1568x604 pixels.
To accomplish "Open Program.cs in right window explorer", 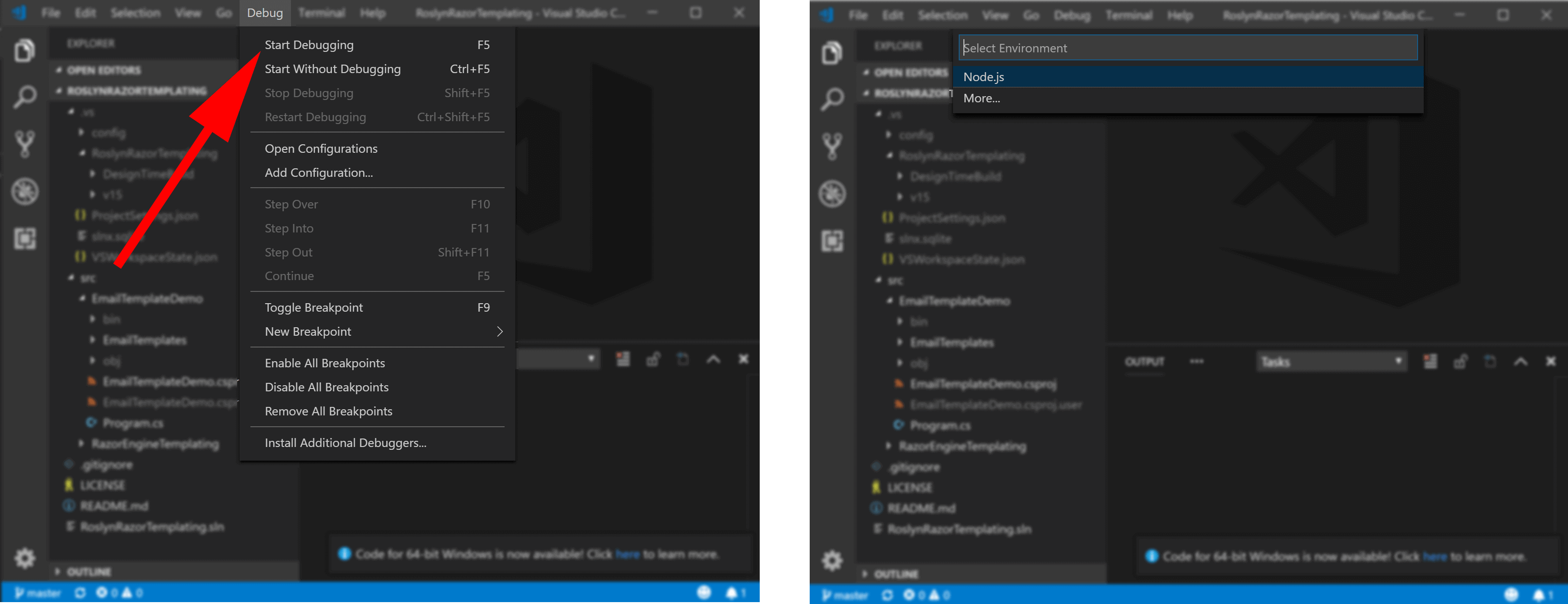I will 940,426.
